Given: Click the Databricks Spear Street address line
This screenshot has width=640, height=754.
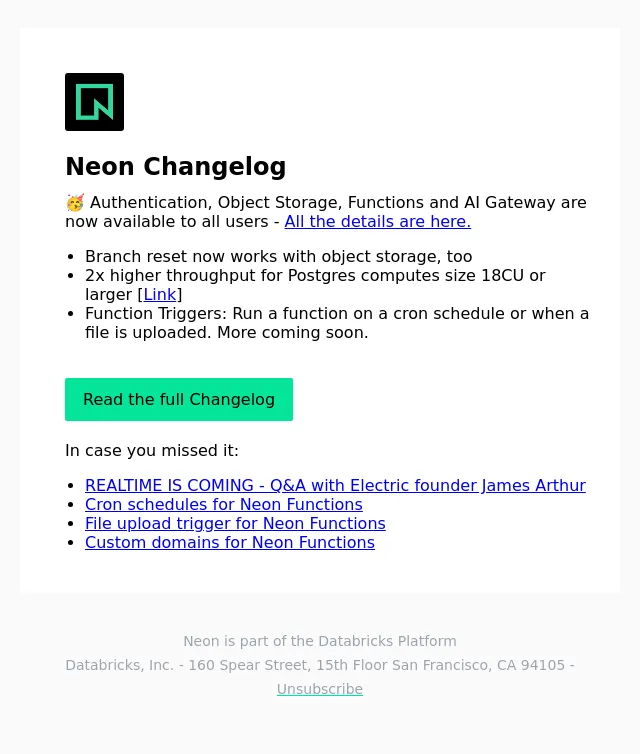Looking at the screenshot, I should coord(320,665).
